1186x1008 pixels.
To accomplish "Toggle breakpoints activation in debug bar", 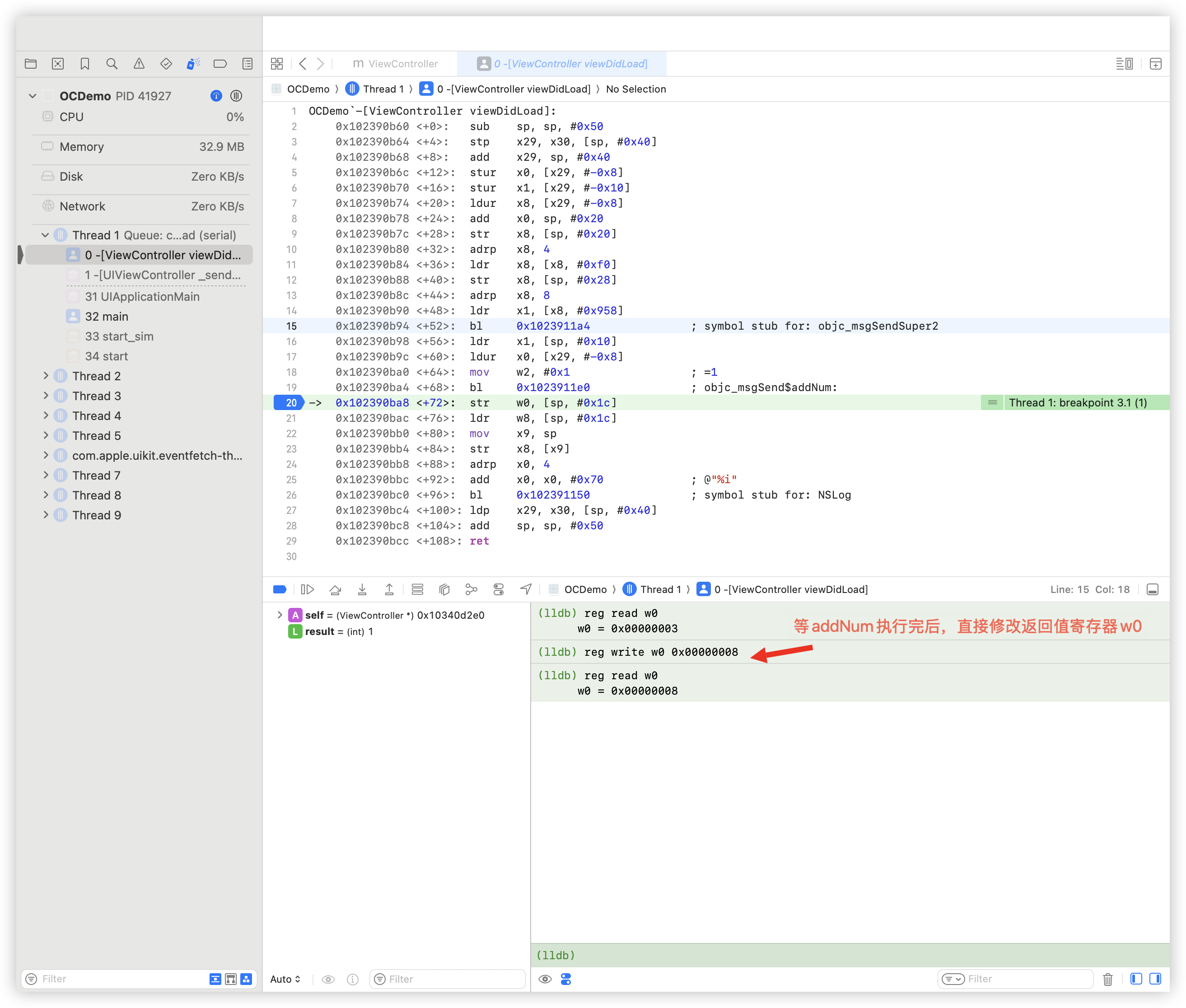I will [x=280, y=589].
